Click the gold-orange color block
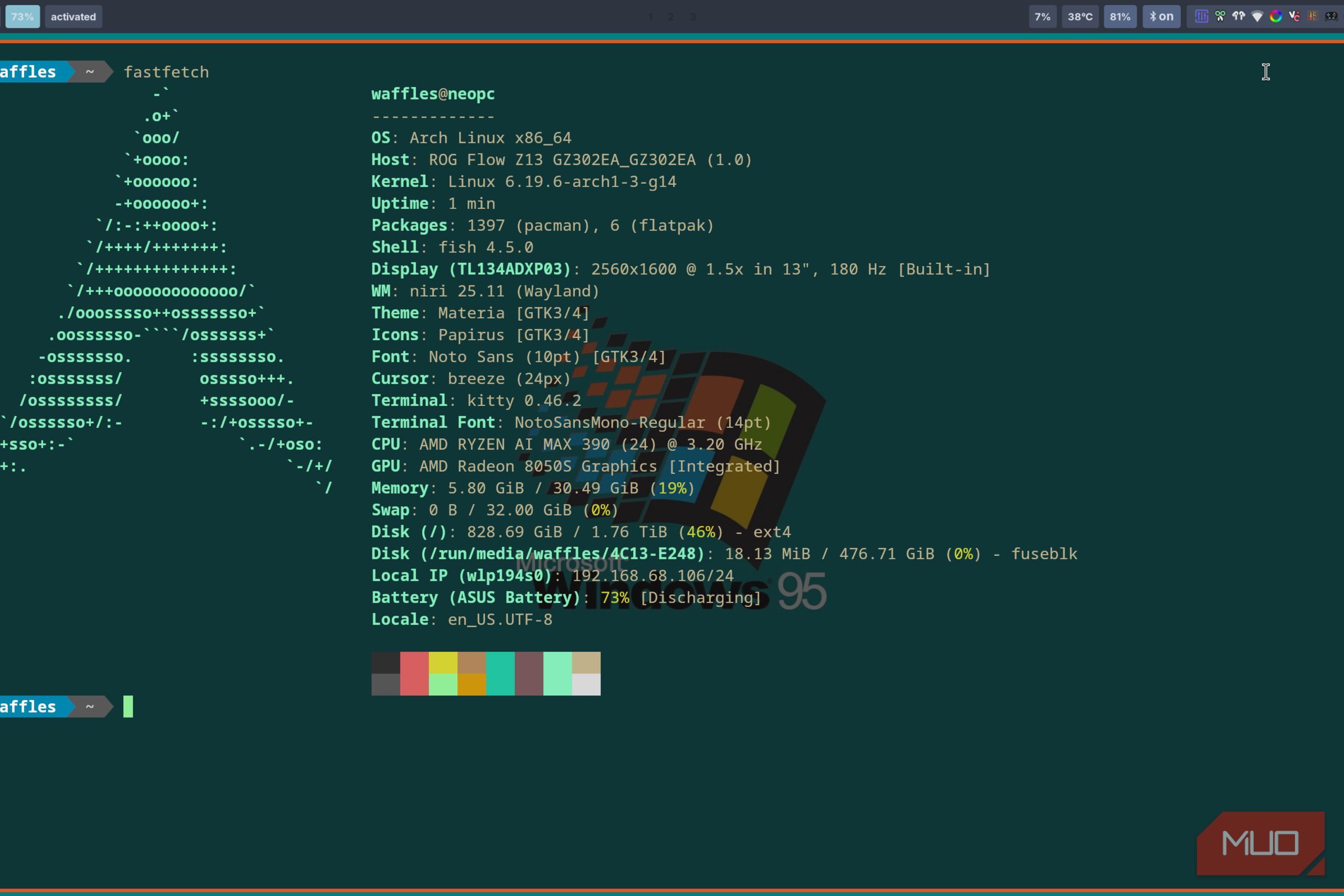The image size is (1344, 896). point(471,684)
